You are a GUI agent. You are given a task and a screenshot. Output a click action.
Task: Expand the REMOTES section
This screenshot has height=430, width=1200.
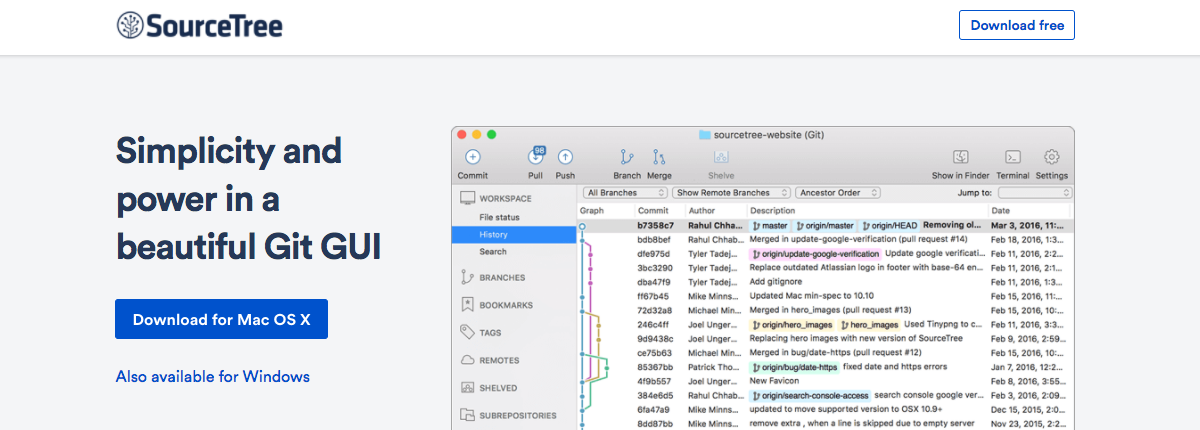click(x=499, y=360)
